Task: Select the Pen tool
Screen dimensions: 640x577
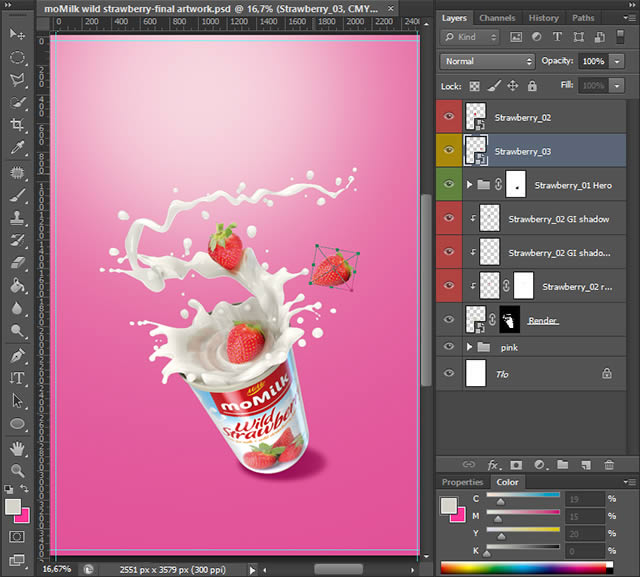Action: click(x=17, y=355)
